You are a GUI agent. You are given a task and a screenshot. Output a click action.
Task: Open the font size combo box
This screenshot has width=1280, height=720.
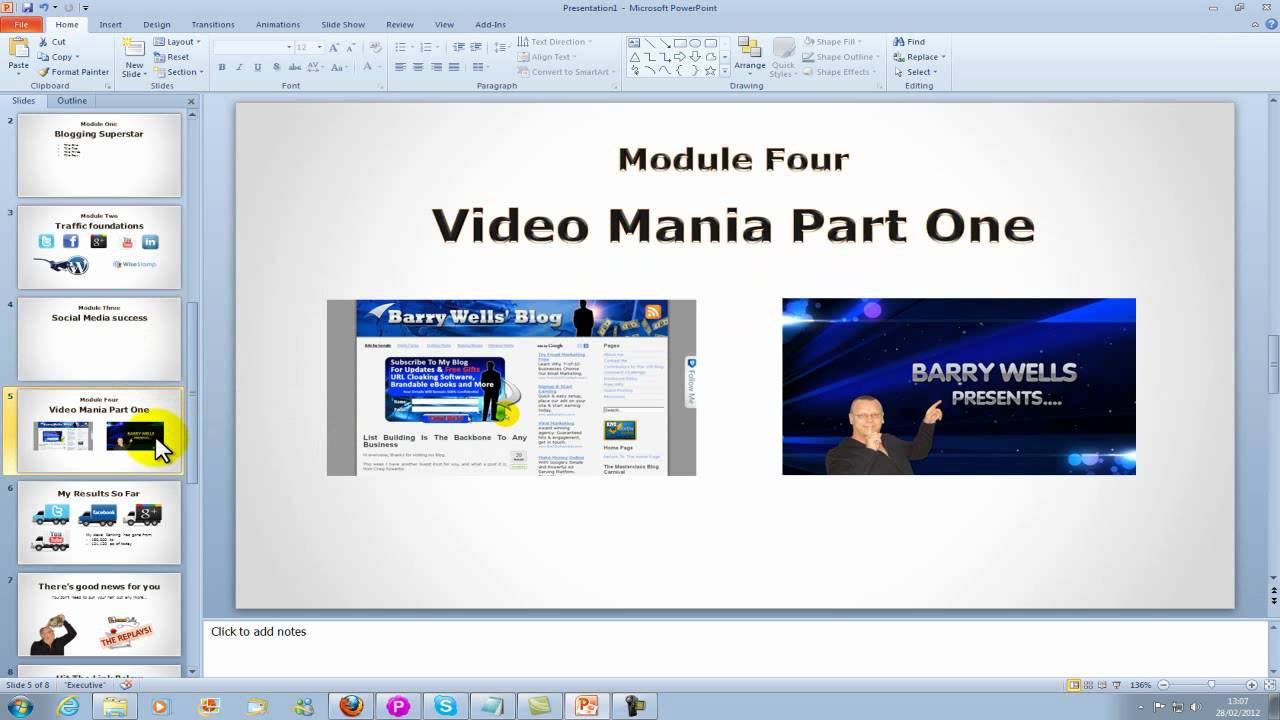point(308,47)
